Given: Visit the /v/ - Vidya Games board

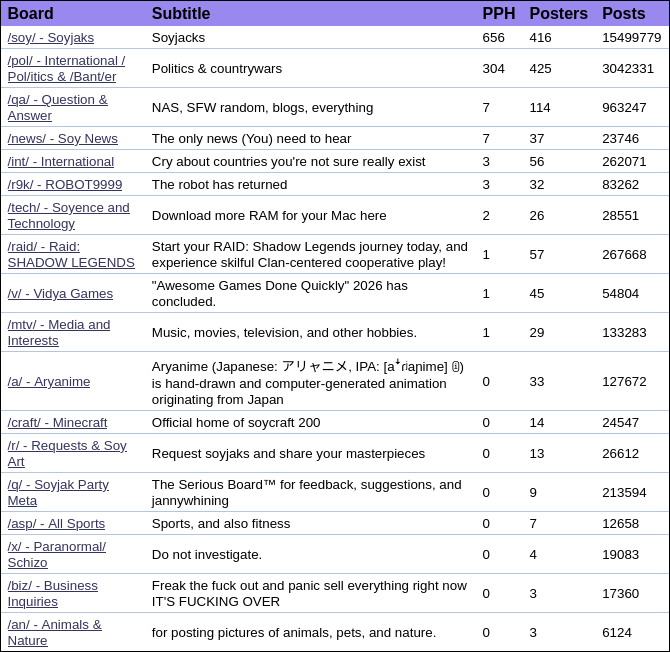Looking at the screenshot, I should pyautogui.click(x=60, y=294).
